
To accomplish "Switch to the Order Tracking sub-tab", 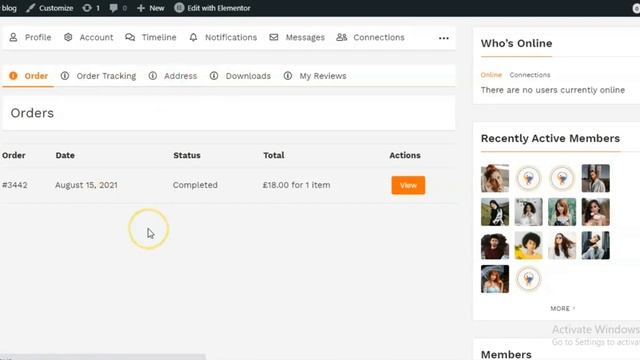I will (x=98, y=76).
